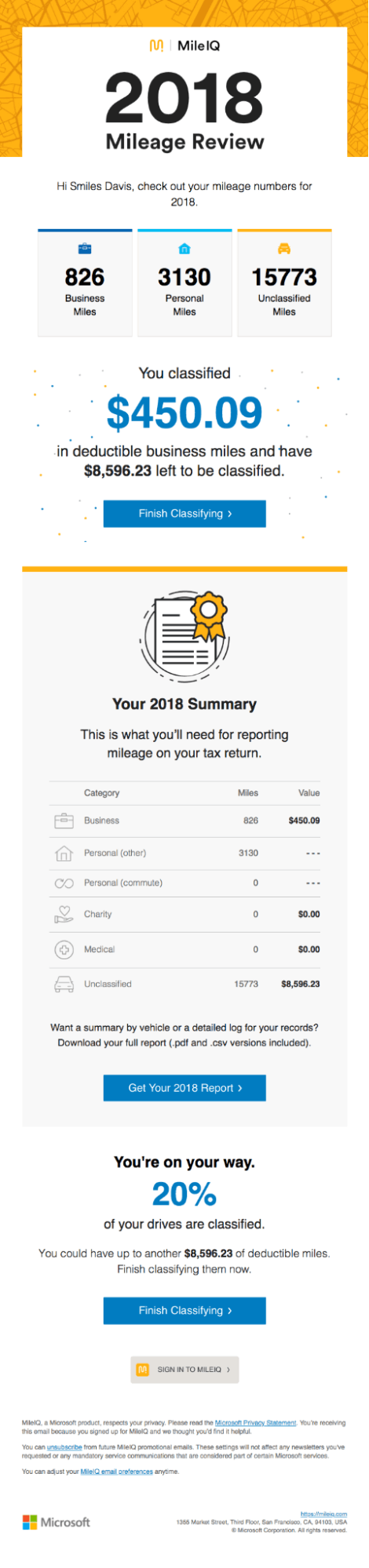The image size is (369, 1568).
Task: Click the Charity heart-in-hand icon
Action: tap(64, 915)
